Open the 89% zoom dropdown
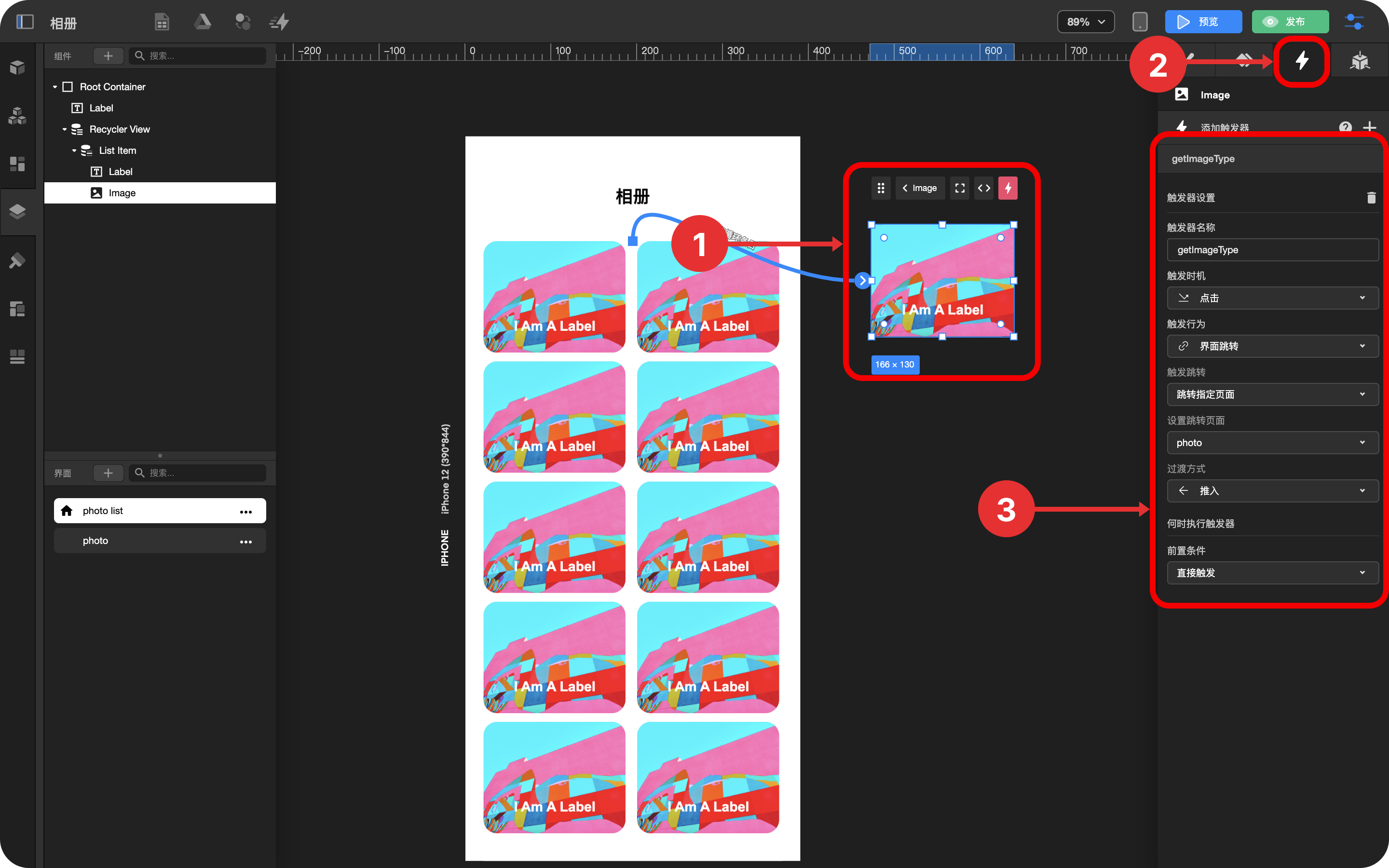This screenshot has height=868, width=1389. coord(1085,22)
